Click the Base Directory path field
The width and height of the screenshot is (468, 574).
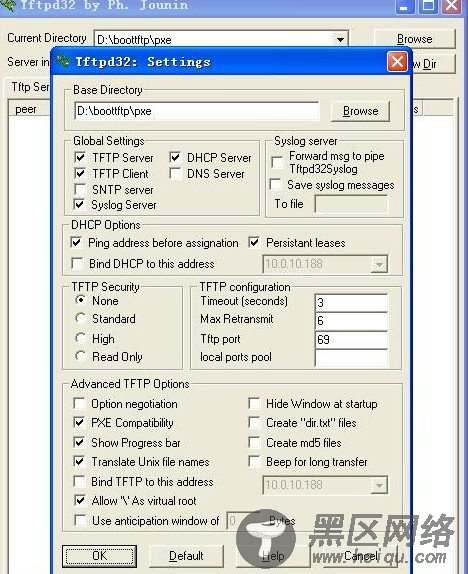(x=197, y=111)
